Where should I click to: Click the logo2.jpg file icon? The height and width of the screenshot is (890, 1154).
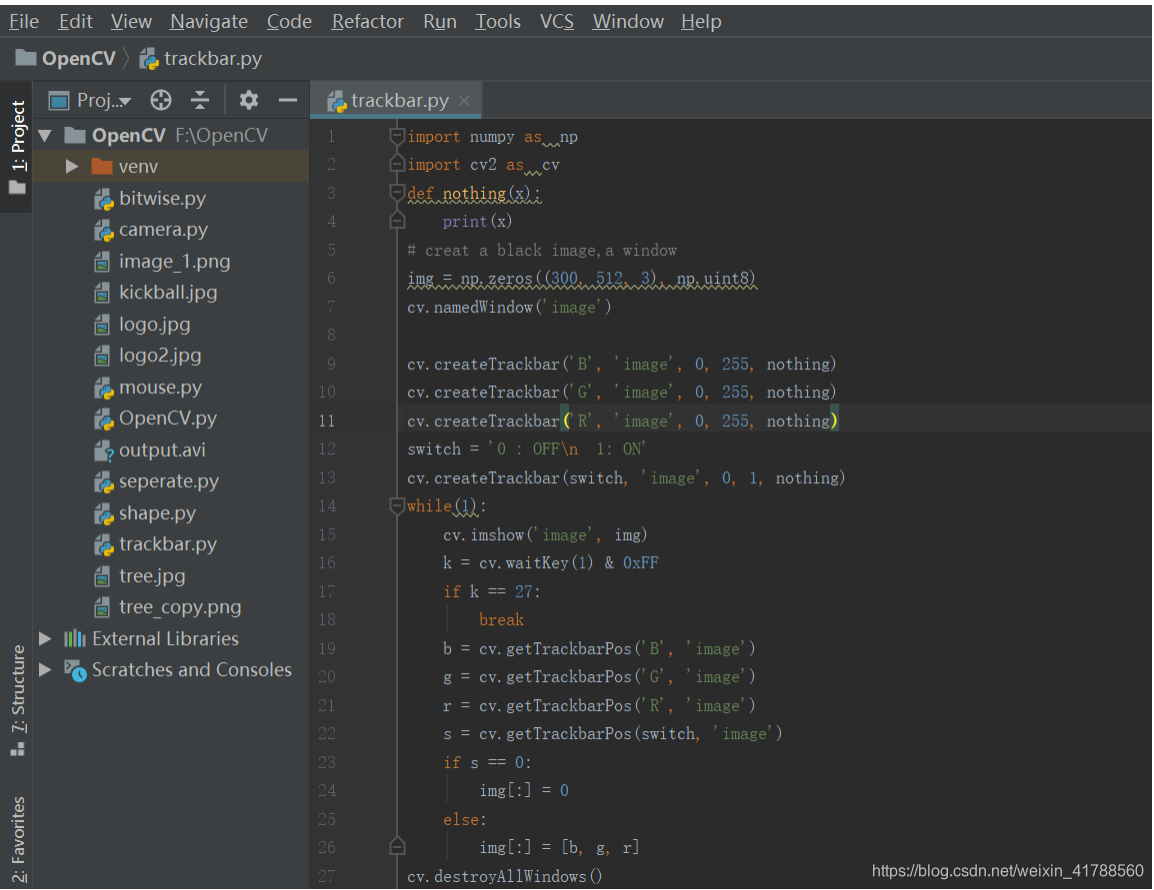(102, 356)
